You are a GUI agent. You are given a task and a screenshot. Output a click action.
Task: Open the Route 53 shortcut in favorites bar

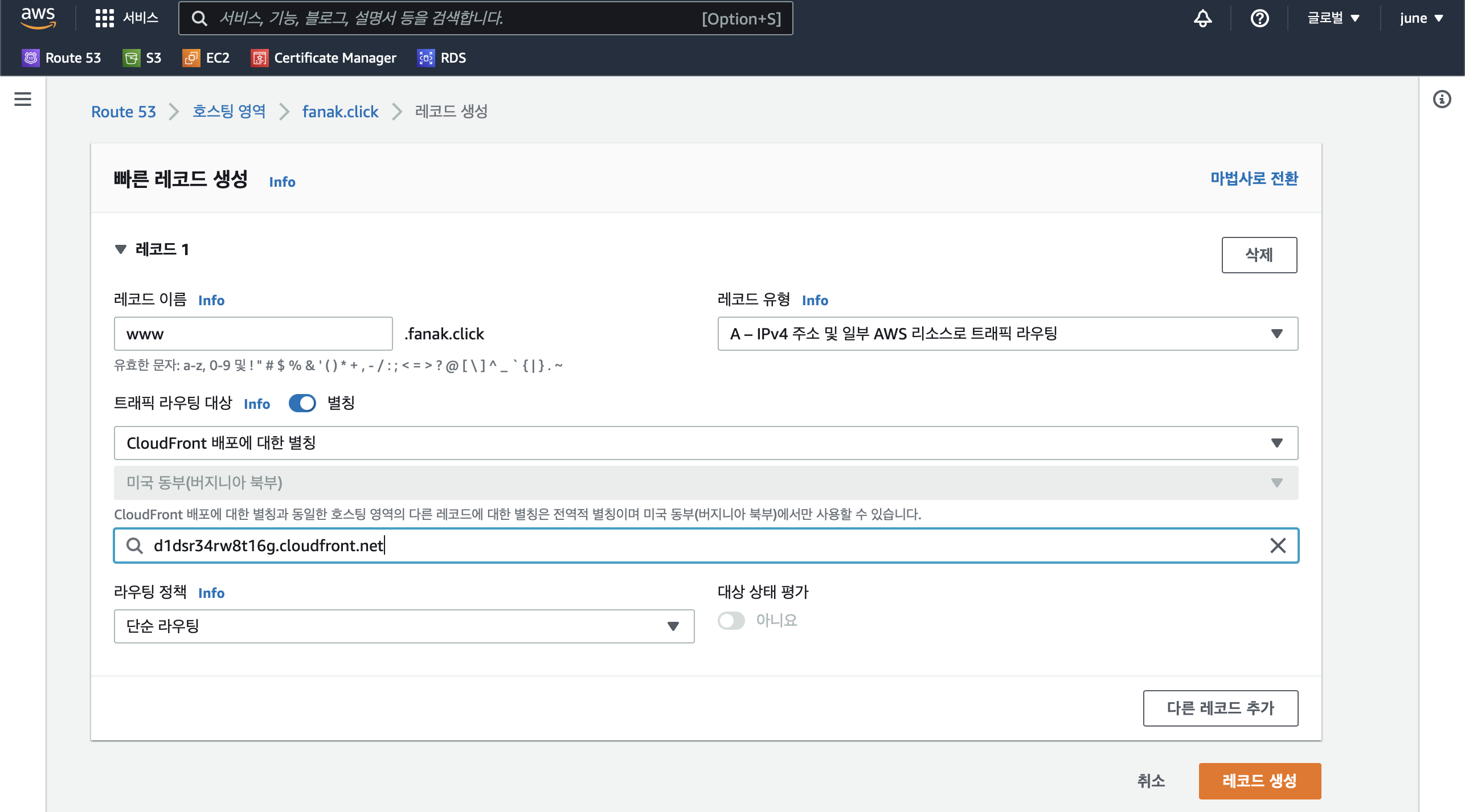click(x=62, y=58)
